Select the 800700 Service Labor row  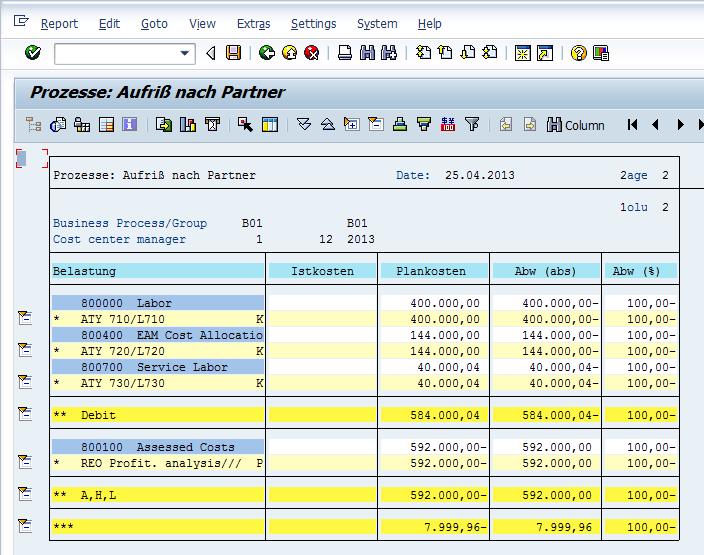pyautogui.click(x=158, y=366)
